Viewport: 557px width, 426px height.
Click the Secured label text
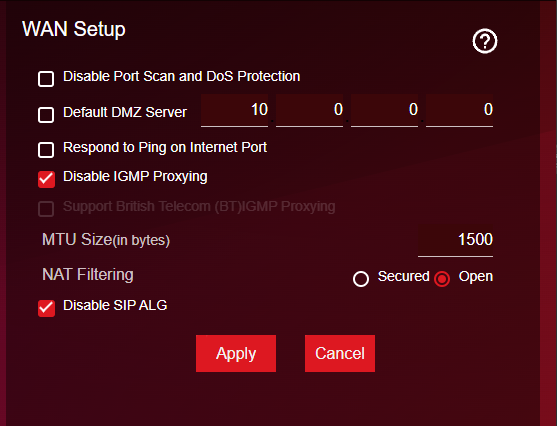[404, 276]
